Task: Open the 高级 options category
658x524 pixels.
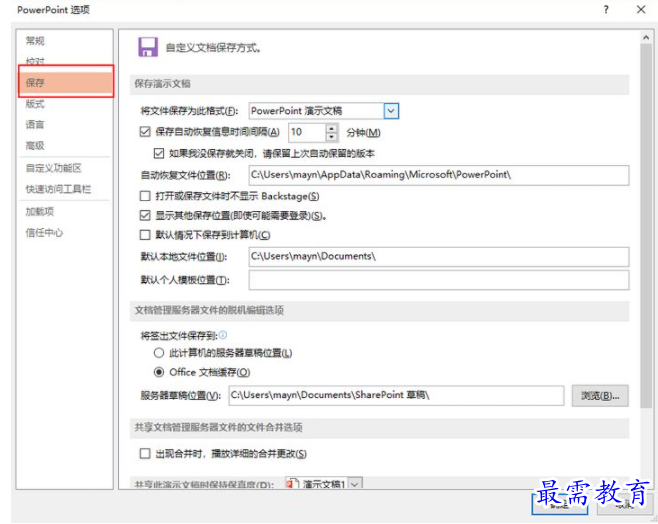Action: pos(35,146)
